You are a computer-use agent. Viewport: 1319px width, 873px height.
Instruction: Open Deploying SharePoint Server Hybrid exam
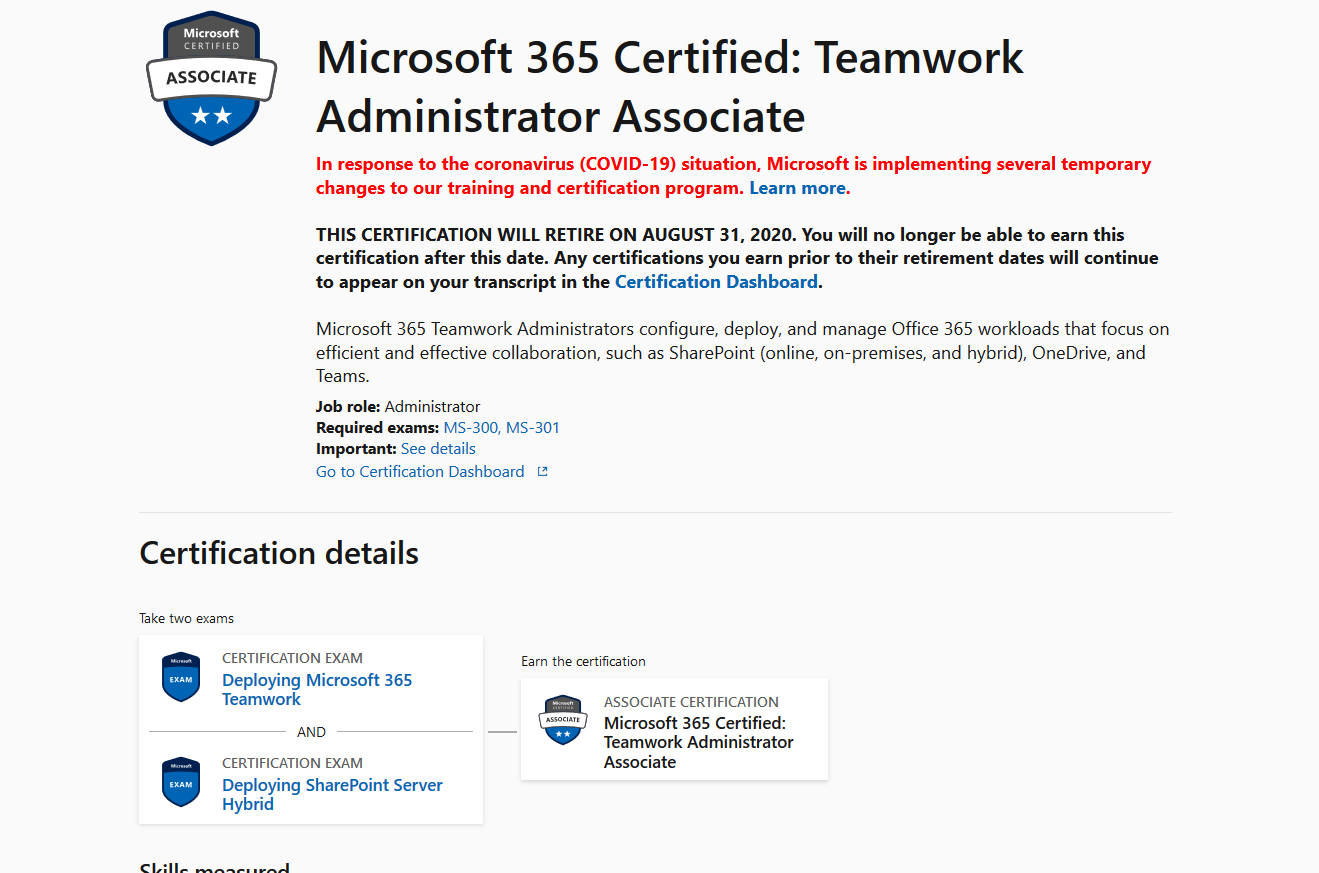coord(332,795)
